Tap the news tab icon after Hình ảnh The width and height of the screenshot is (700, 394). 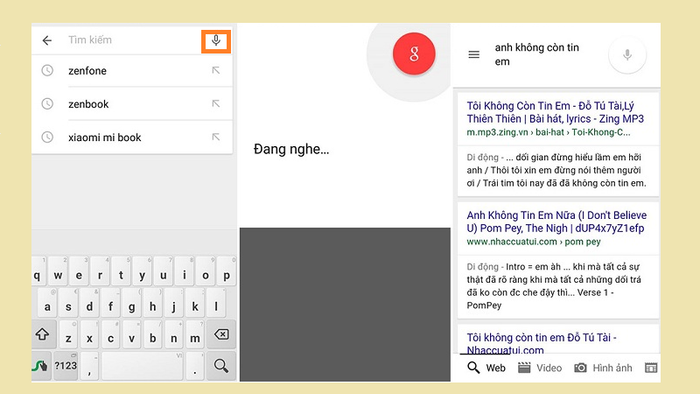(651, 368)
